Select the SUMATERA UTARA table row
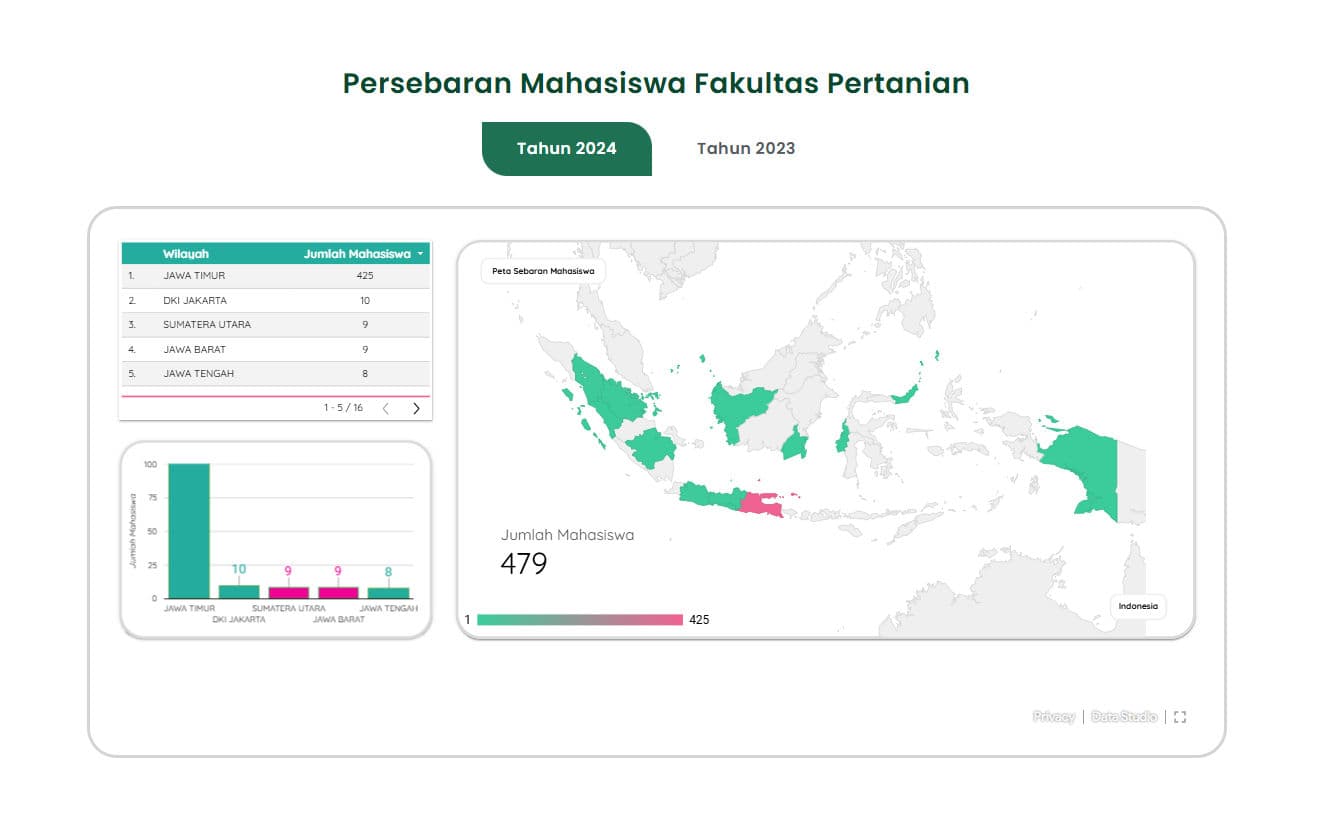The image size is (1330, 826). 275,325
